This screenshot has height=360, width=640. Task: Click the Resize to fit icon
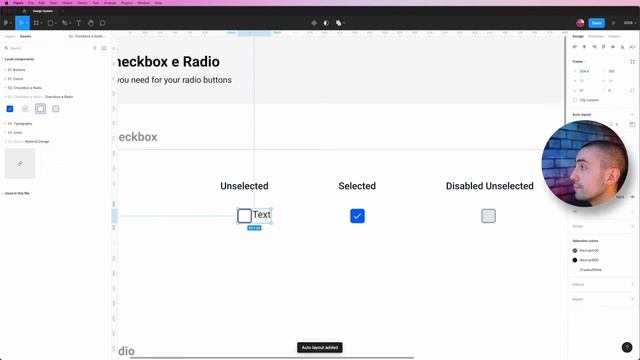click(x=632, y=62)
